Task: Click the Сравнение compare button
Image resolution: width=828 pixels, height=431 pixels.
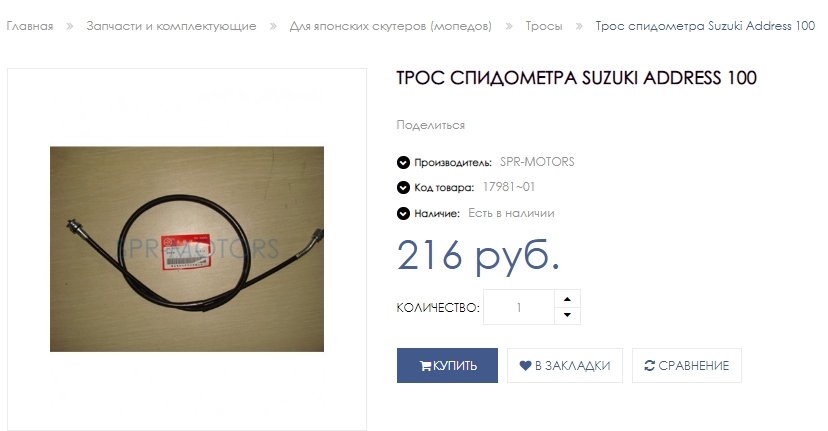Action: (687, 365)
